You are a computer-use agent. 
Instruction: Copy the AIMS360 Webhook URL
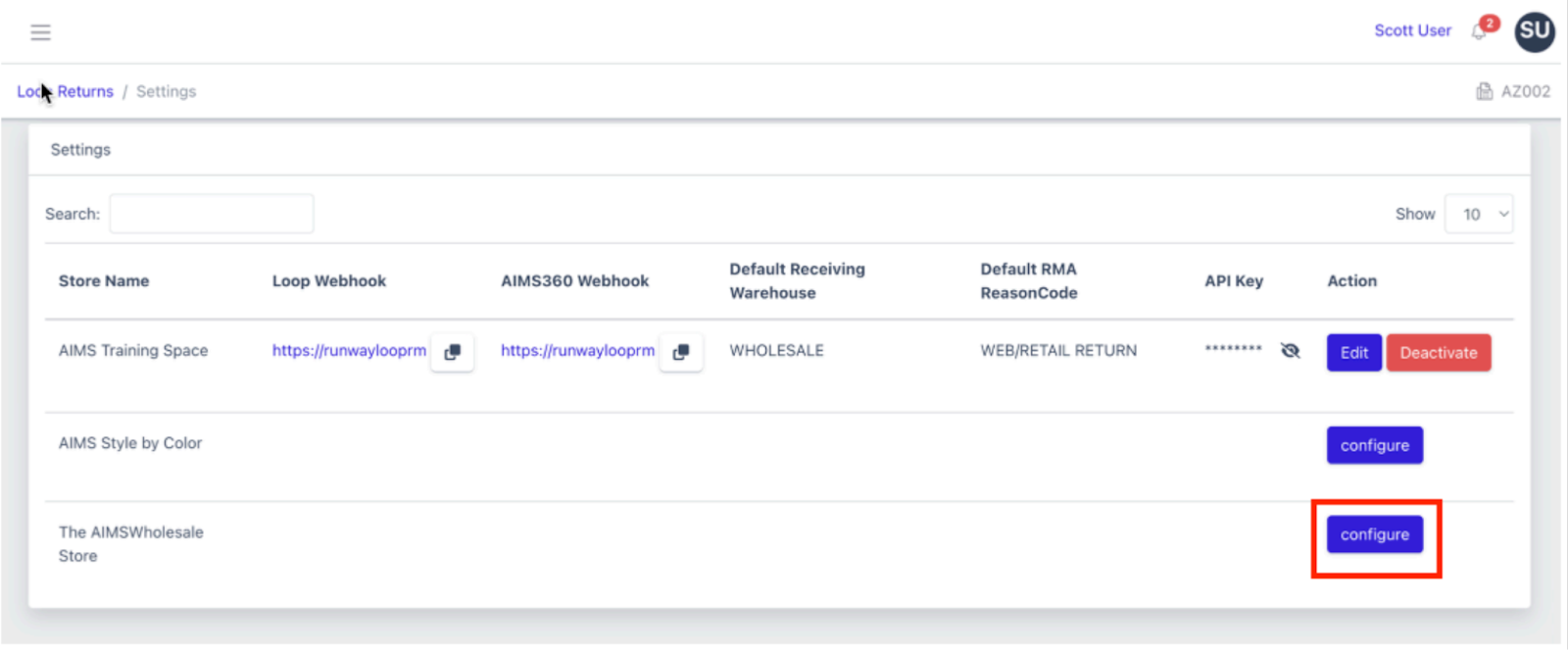[x=681, y=352]
